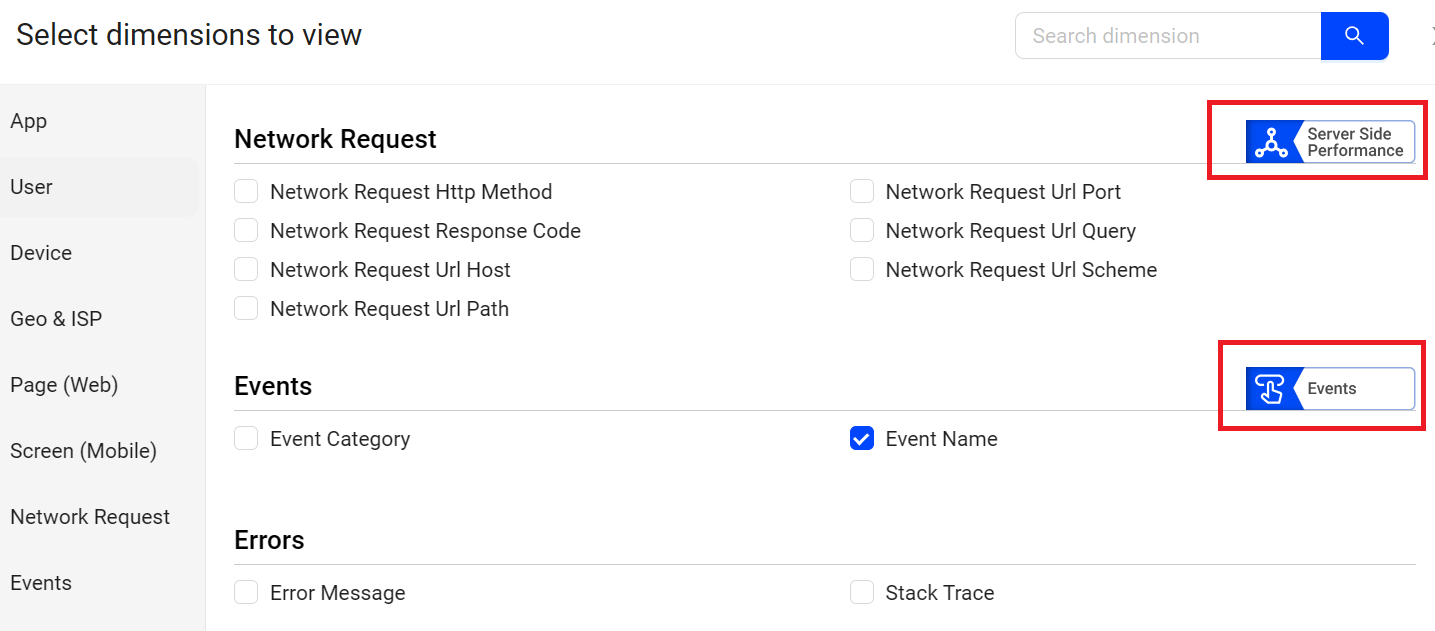Tick Network Request Url Host
This screenshot has height=631, width=1435.
tap(246, 270)
